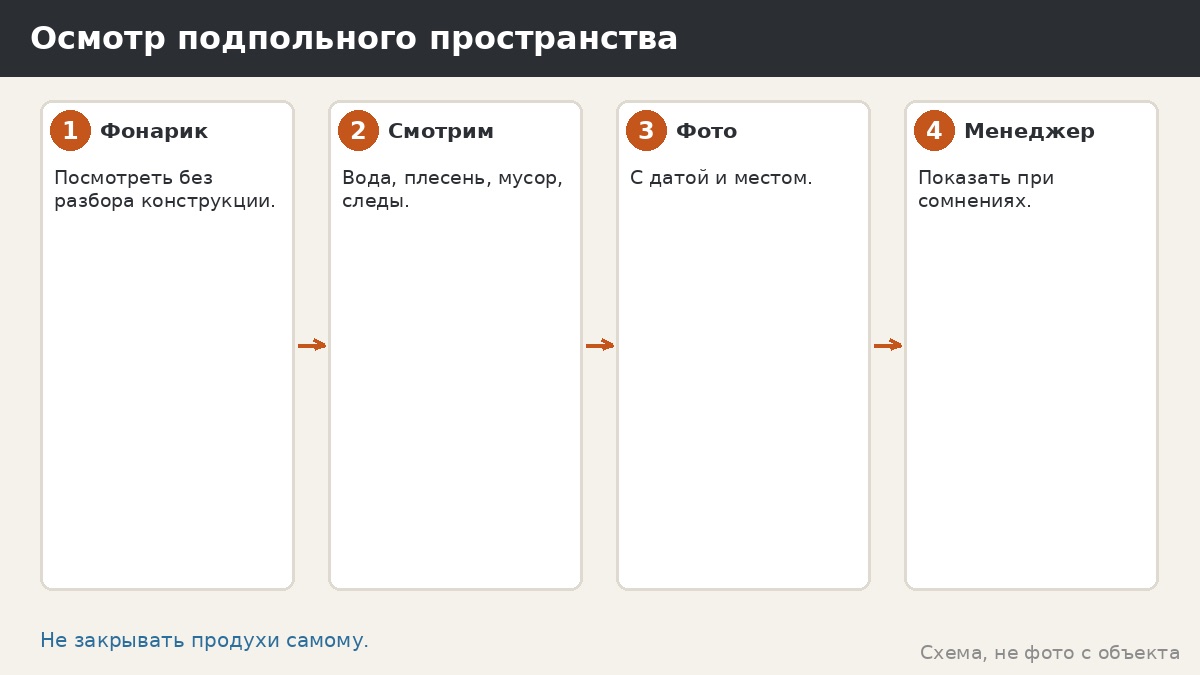Select text 'С датой и местом.'

[721, 178]
